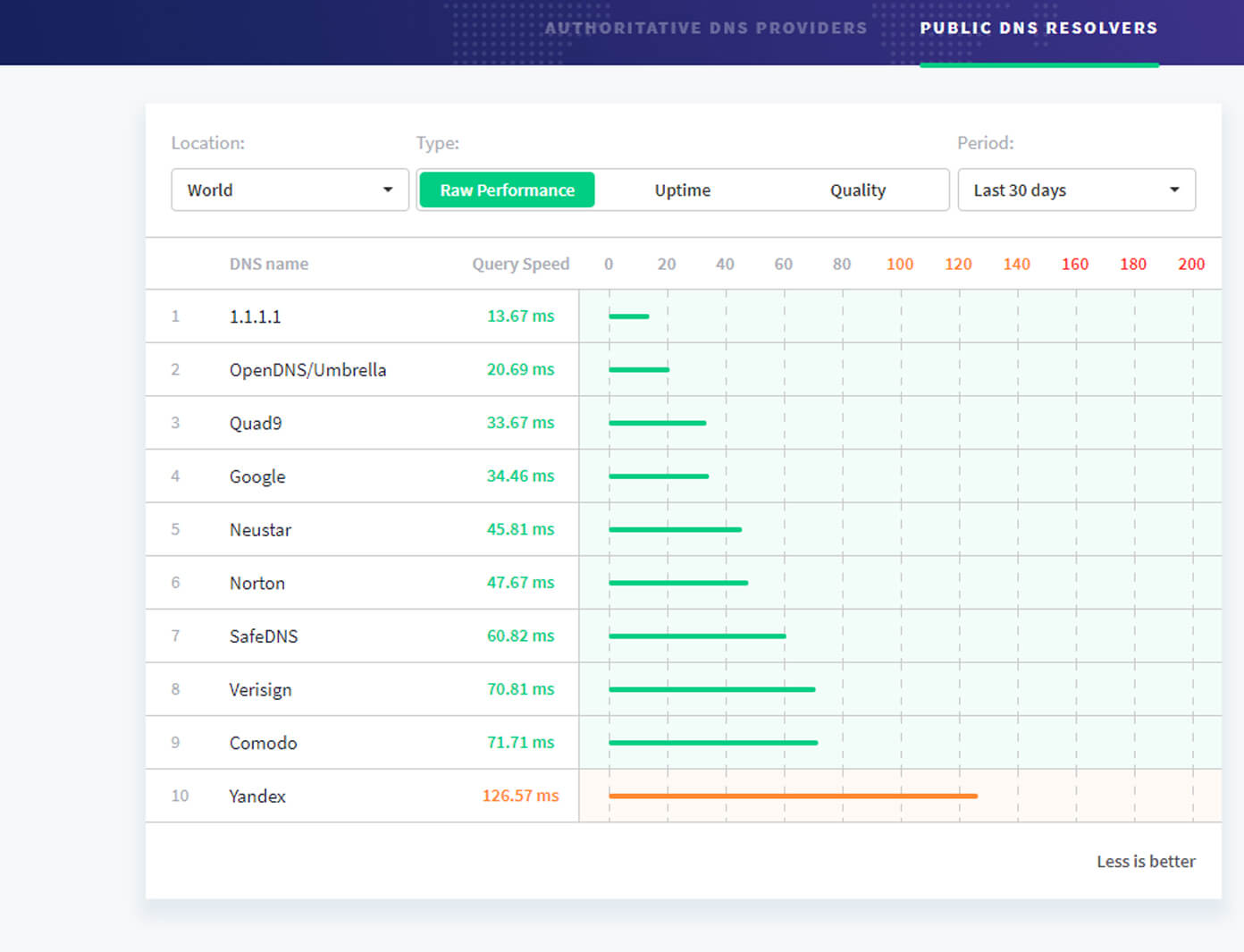The height and width of the screenshot is (952, 1244).
Task: Click the Comodo entry
Action: tap(263, 743)
